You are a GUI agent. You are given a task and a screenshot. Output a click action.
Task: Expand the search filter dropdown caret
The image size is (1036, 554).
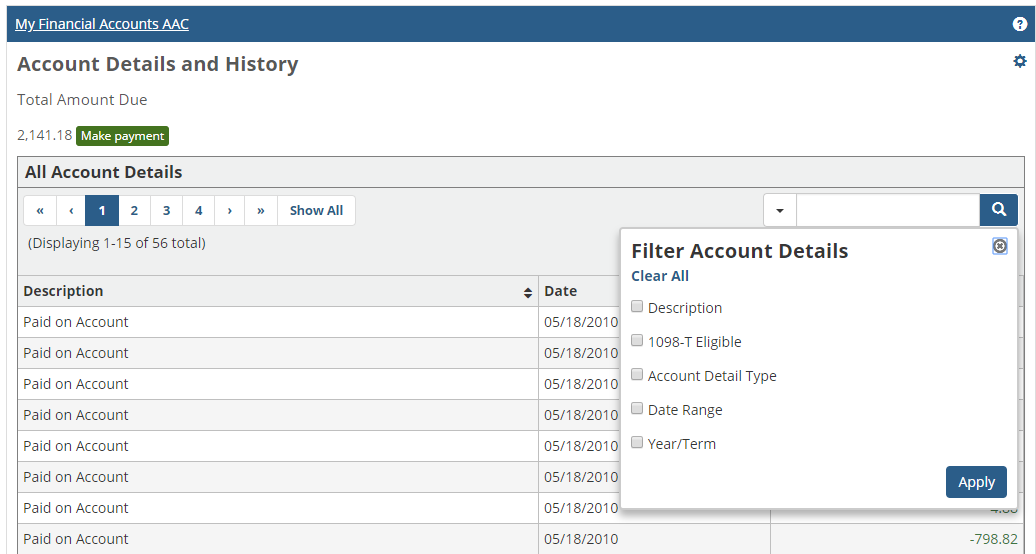point(780,211)
